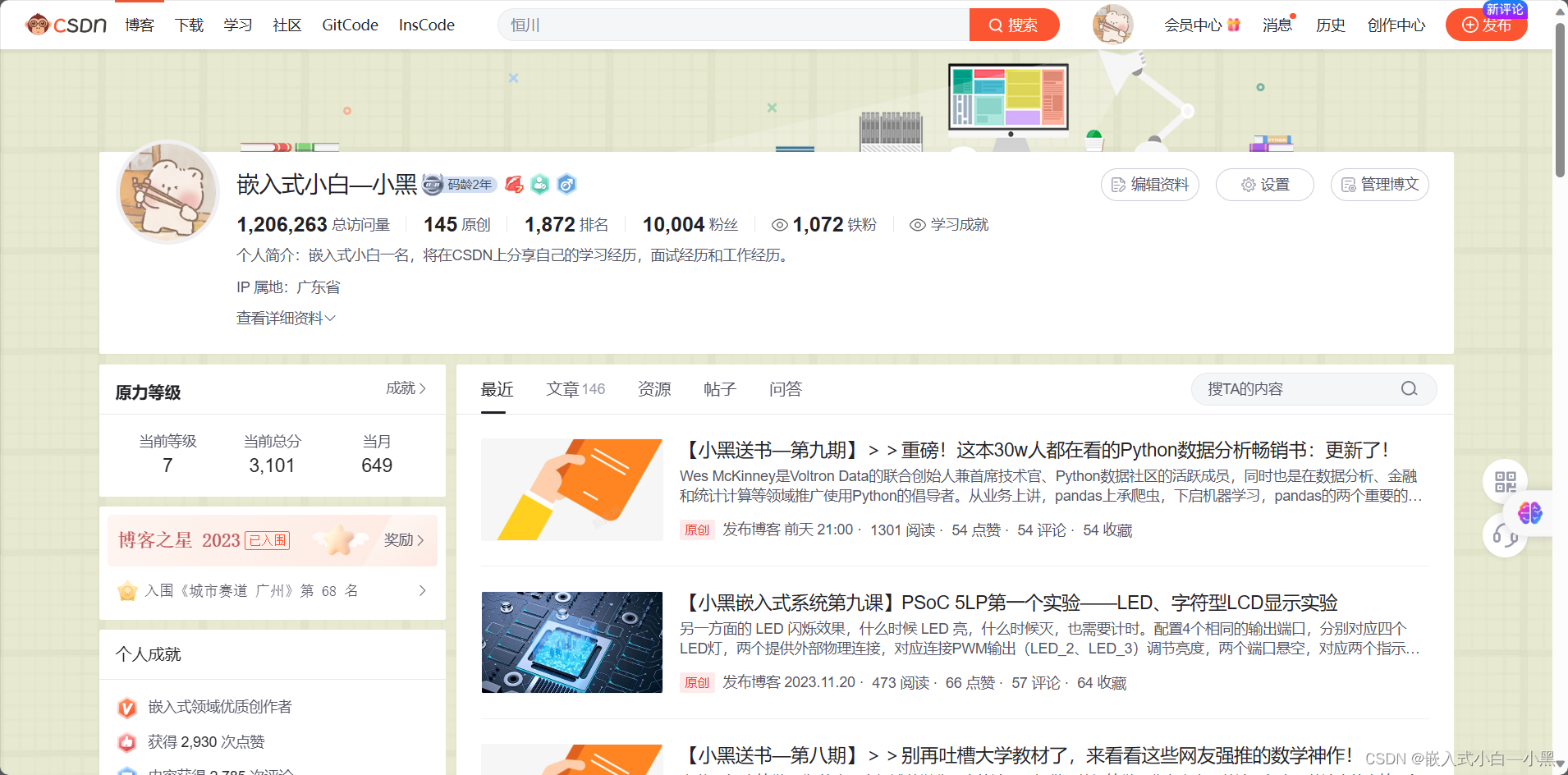This screenshot has width=1568, height=775.
Task: Toggle the eye icon beside 学习成就
Action: pos(917,225)
